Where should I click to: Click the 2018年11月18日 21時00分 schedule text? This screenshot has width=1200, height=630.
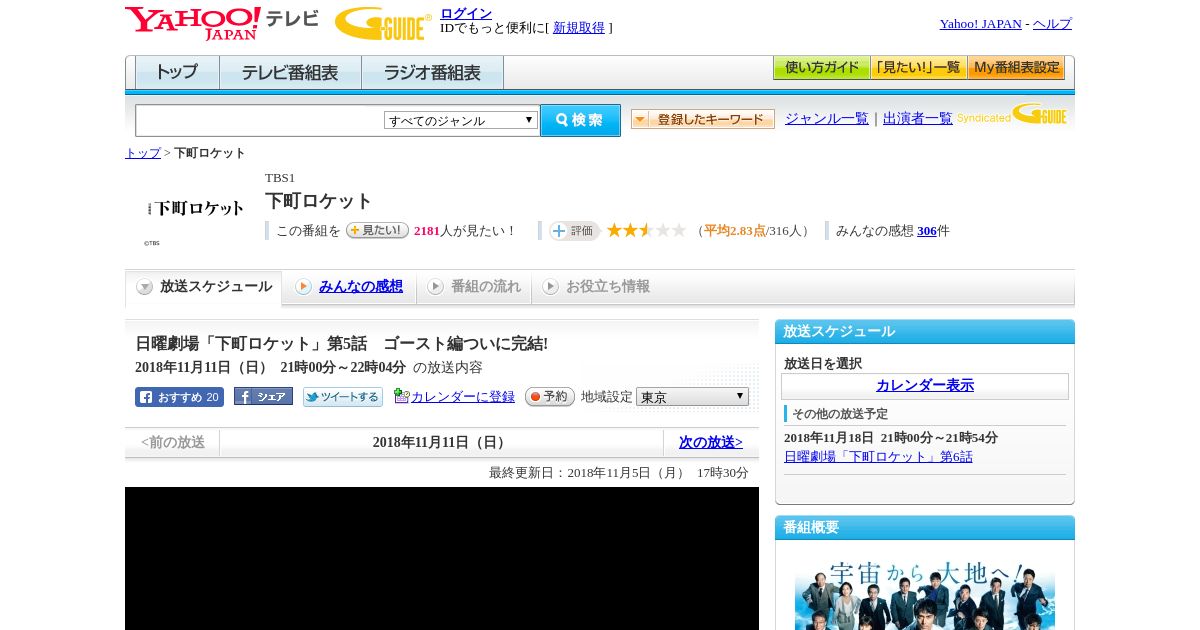(x=891, y=438)
